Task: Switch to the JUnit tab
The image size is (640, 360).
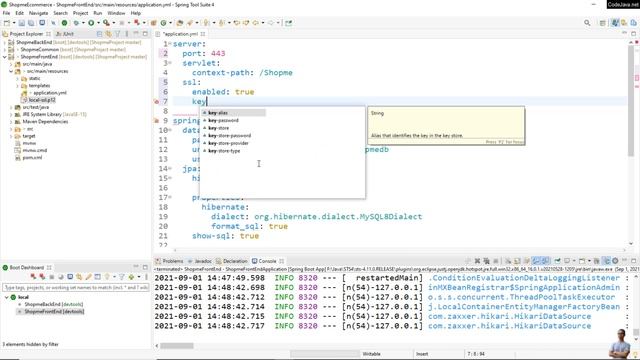Action: pos(65,34)
